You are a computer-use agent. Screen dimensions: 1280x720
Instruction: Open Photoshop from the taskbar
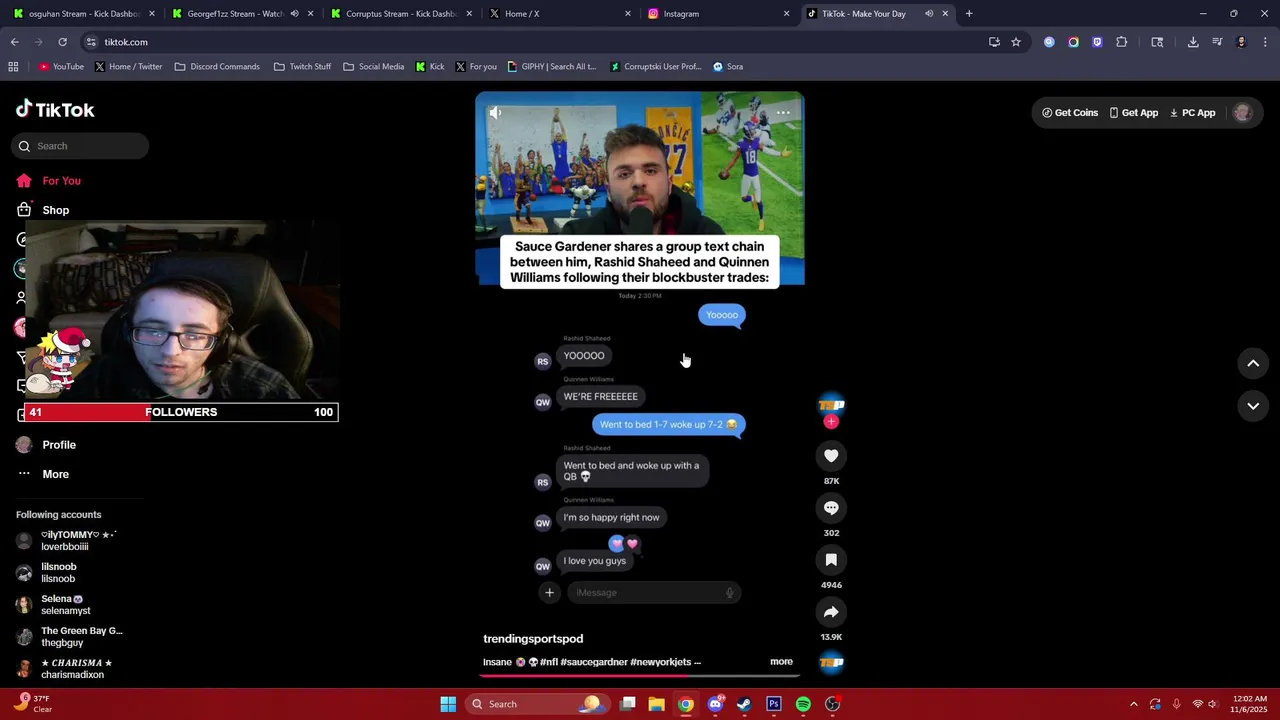click(773, 704)
